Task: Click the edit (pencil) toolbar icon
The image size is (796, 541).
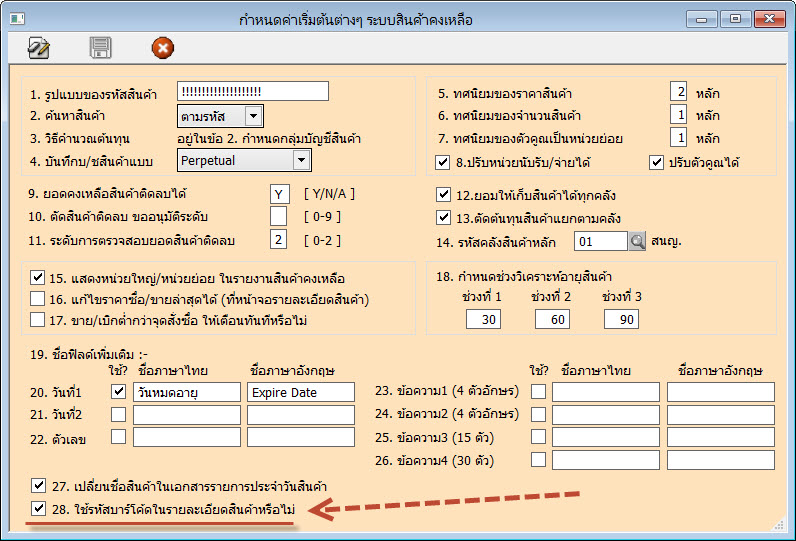Action: [x=39, y=48]
